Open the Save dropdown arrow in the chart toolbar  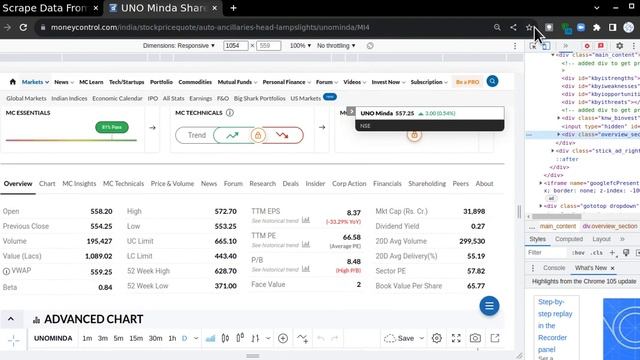point(422,338)
